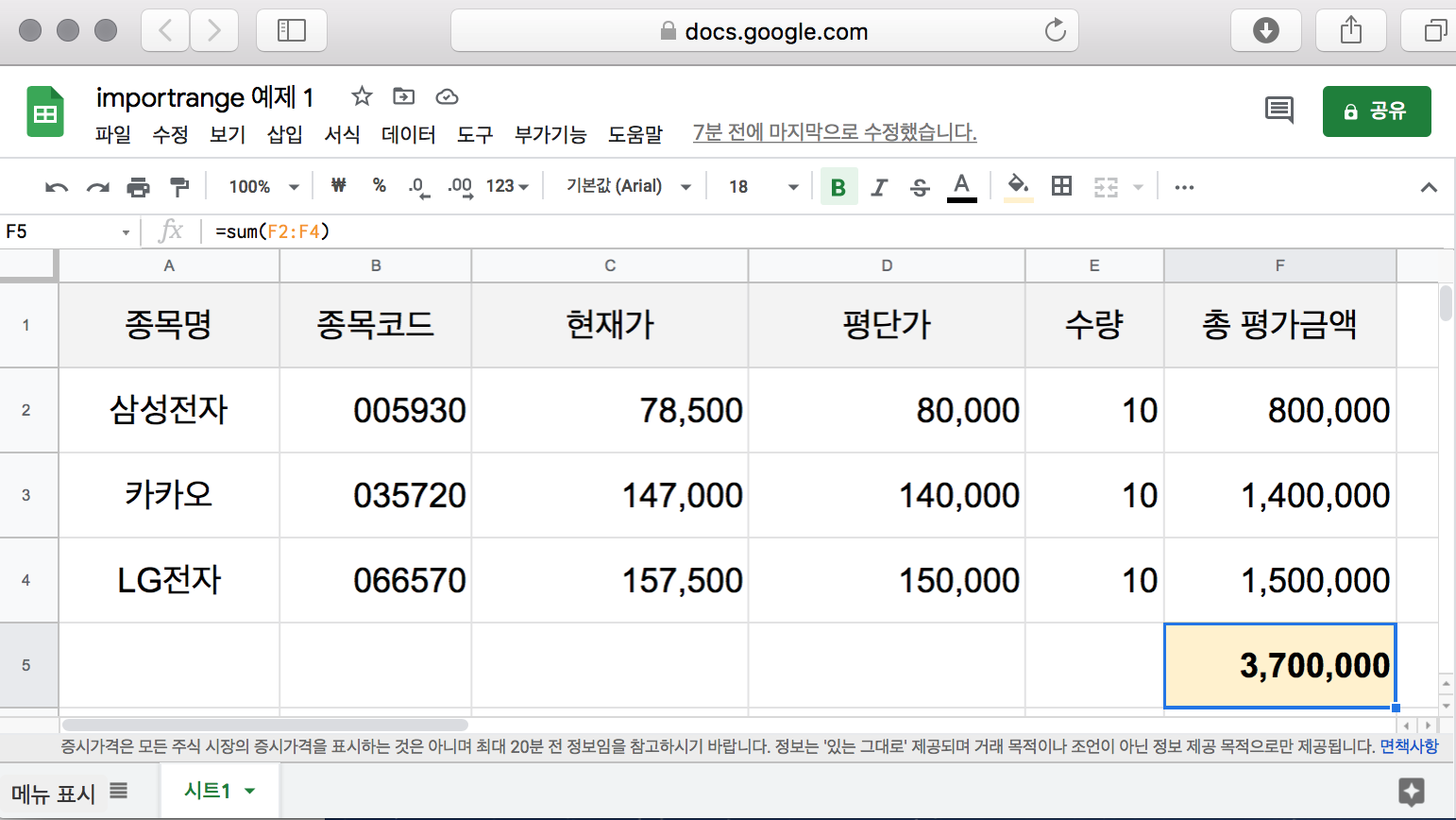This screenshot has height=820, width=1456.
Task: Apply won currency format icon
Action: click(x=338, y=186)
